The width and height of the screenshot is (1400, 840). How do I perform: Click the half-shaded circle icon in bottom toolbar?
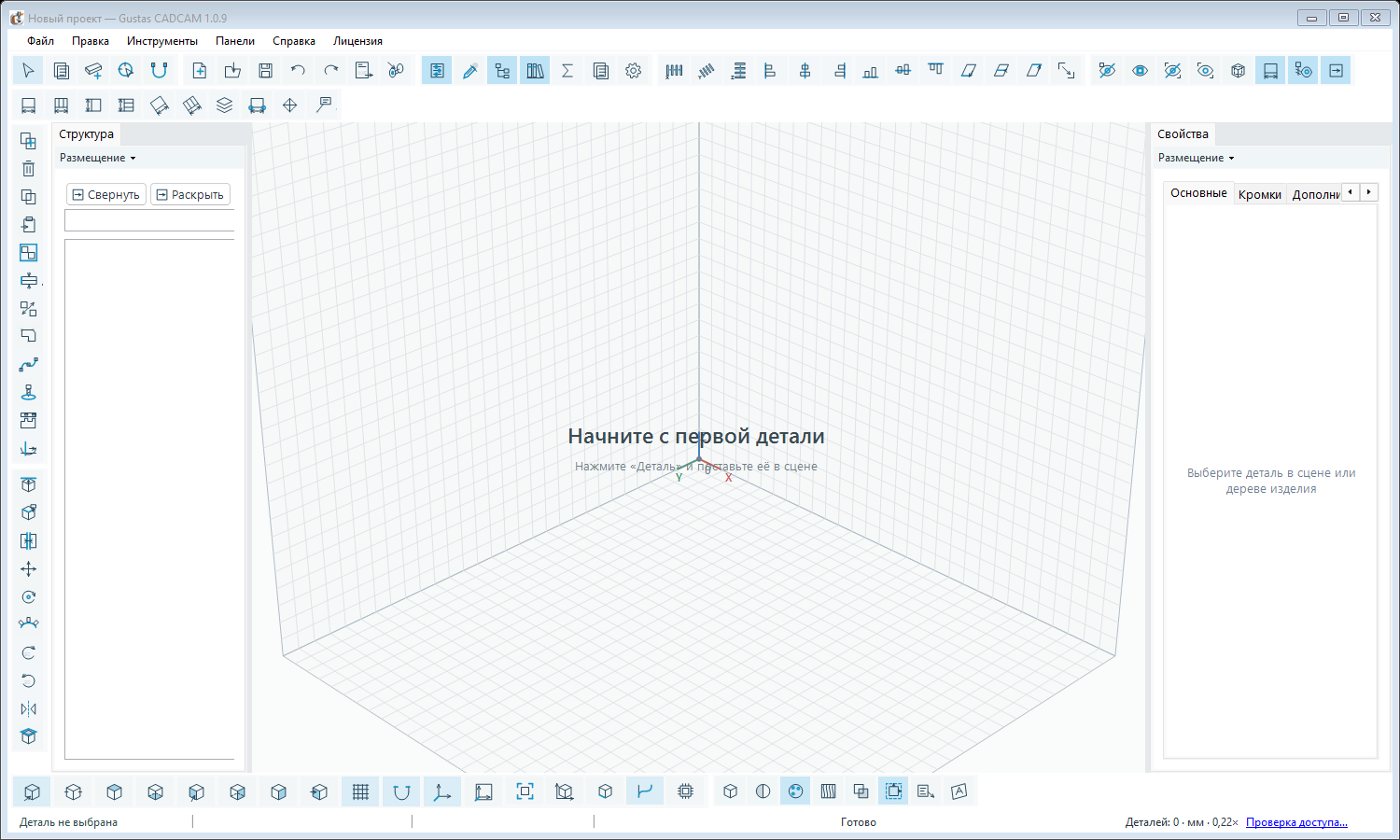(x=763, y=791)
